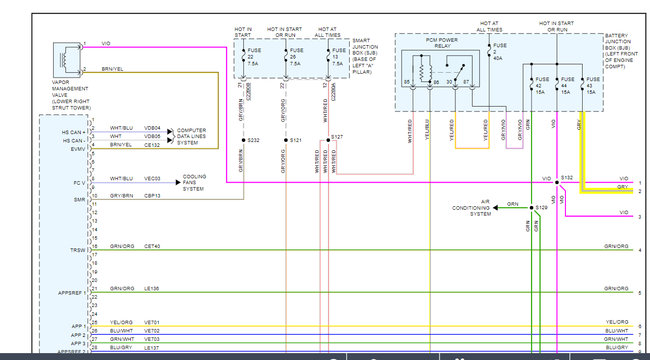Click the APP 1 pin label
650x360 pixels.
(78, 326)
